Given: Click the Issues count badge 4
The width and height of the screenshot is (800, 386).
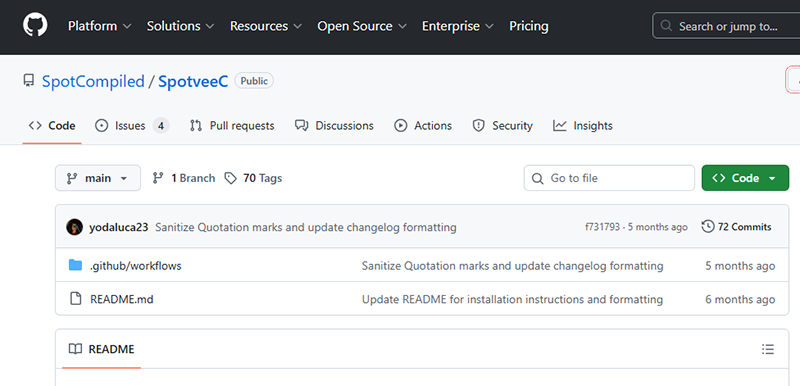Looking at the screenshot, I should tap(161, 126).
